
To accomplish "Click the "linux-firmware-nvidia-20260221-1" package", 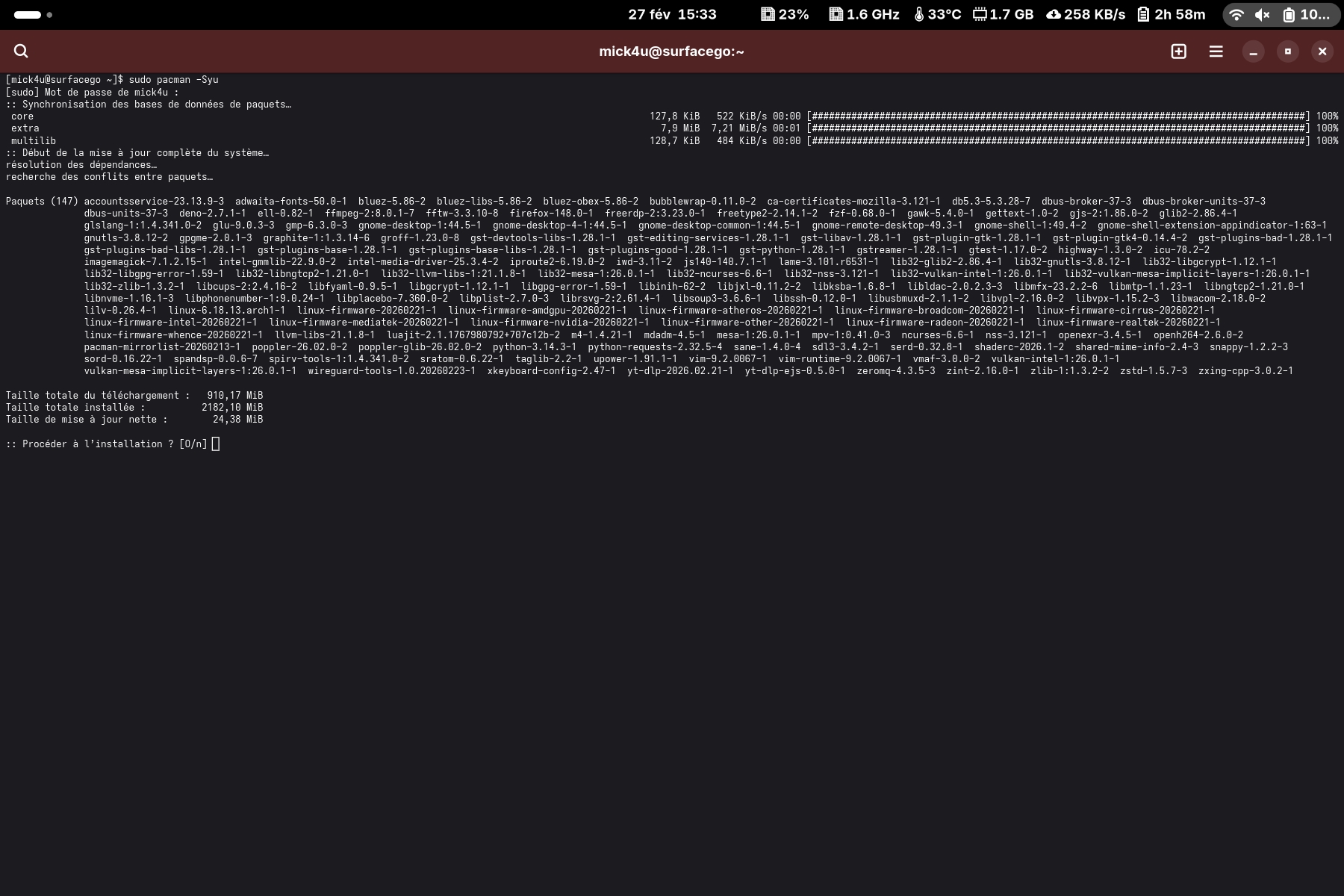I will [x=560, y=323].
